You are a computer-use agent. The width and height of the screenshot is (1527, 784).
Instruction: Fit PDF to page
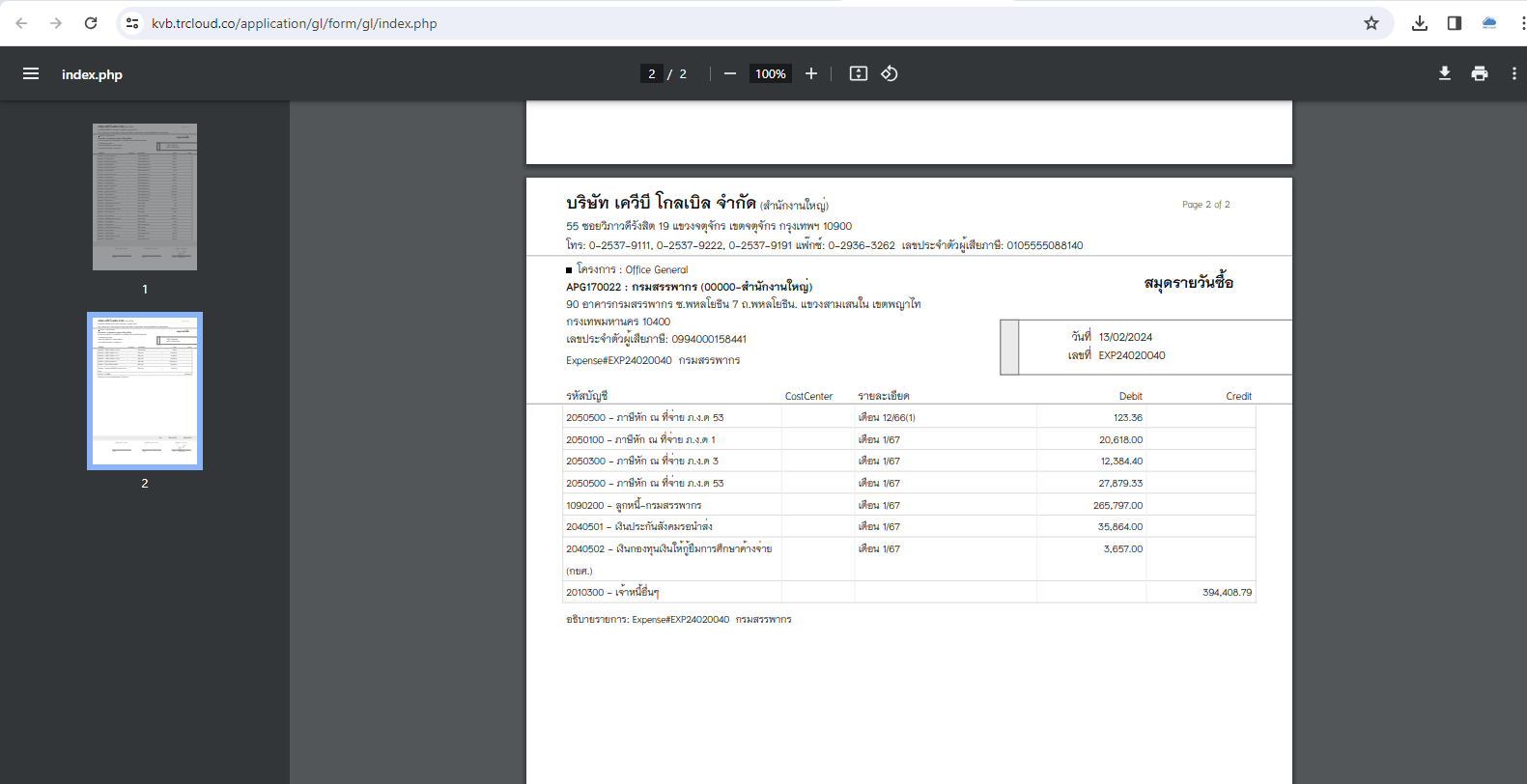[859, 73]
